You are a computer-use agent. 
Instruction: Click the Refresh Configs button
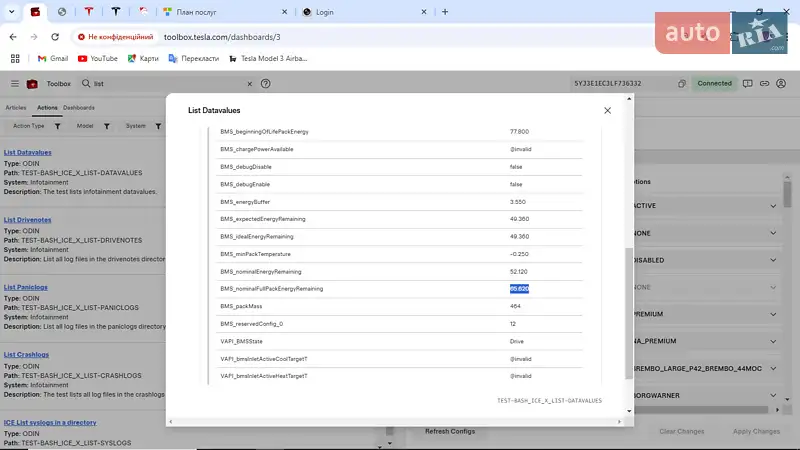[x=450, y=431]
